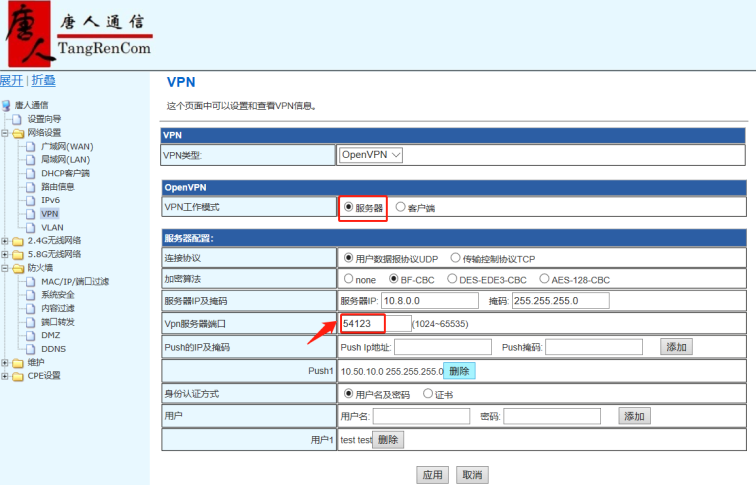Click the folder icon beside 网络设置

tap(18, 133)
